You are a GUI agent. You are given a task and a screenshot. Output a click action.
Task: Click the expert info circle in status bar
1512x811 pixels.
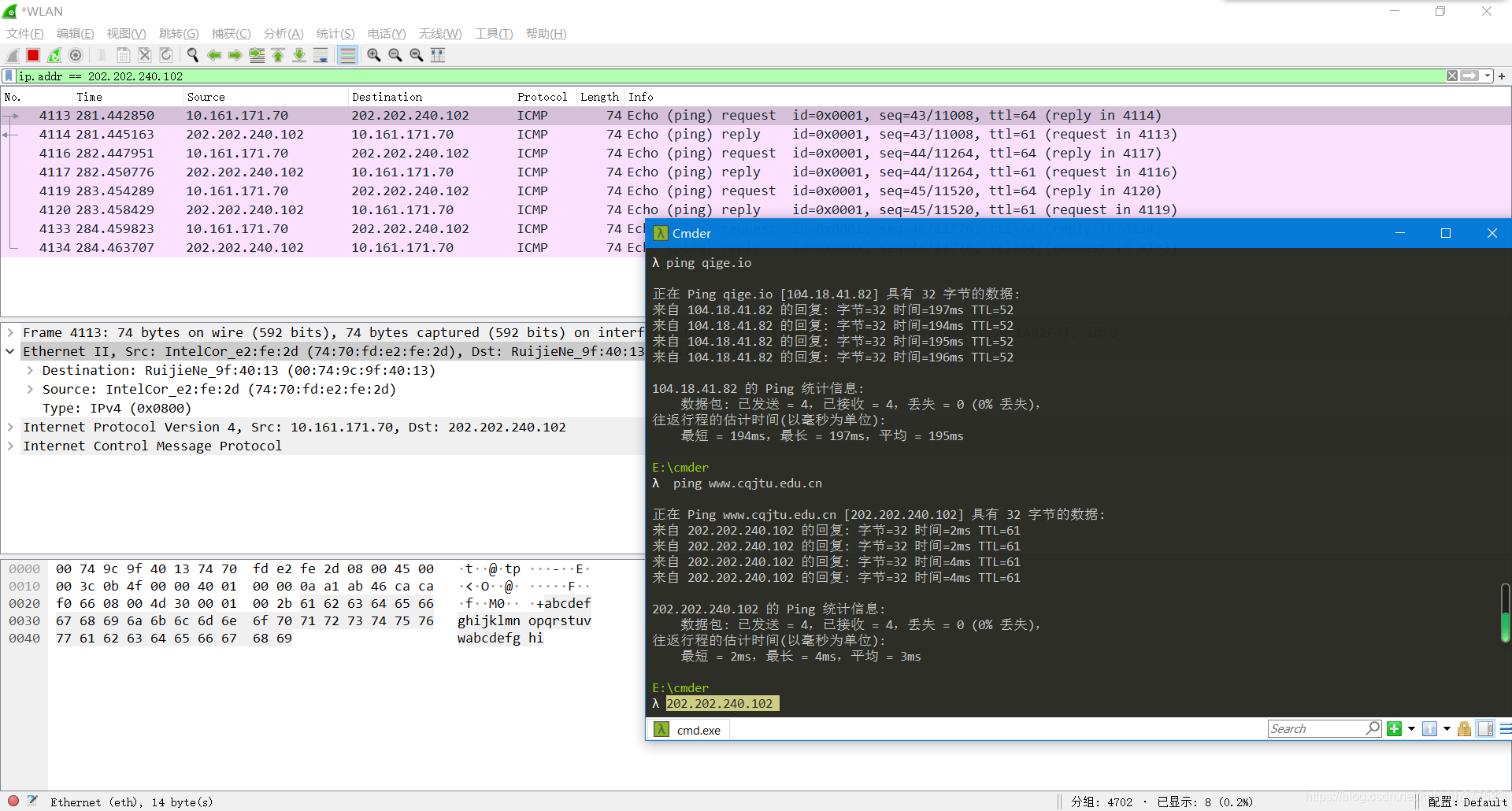[x=13, y=801]
